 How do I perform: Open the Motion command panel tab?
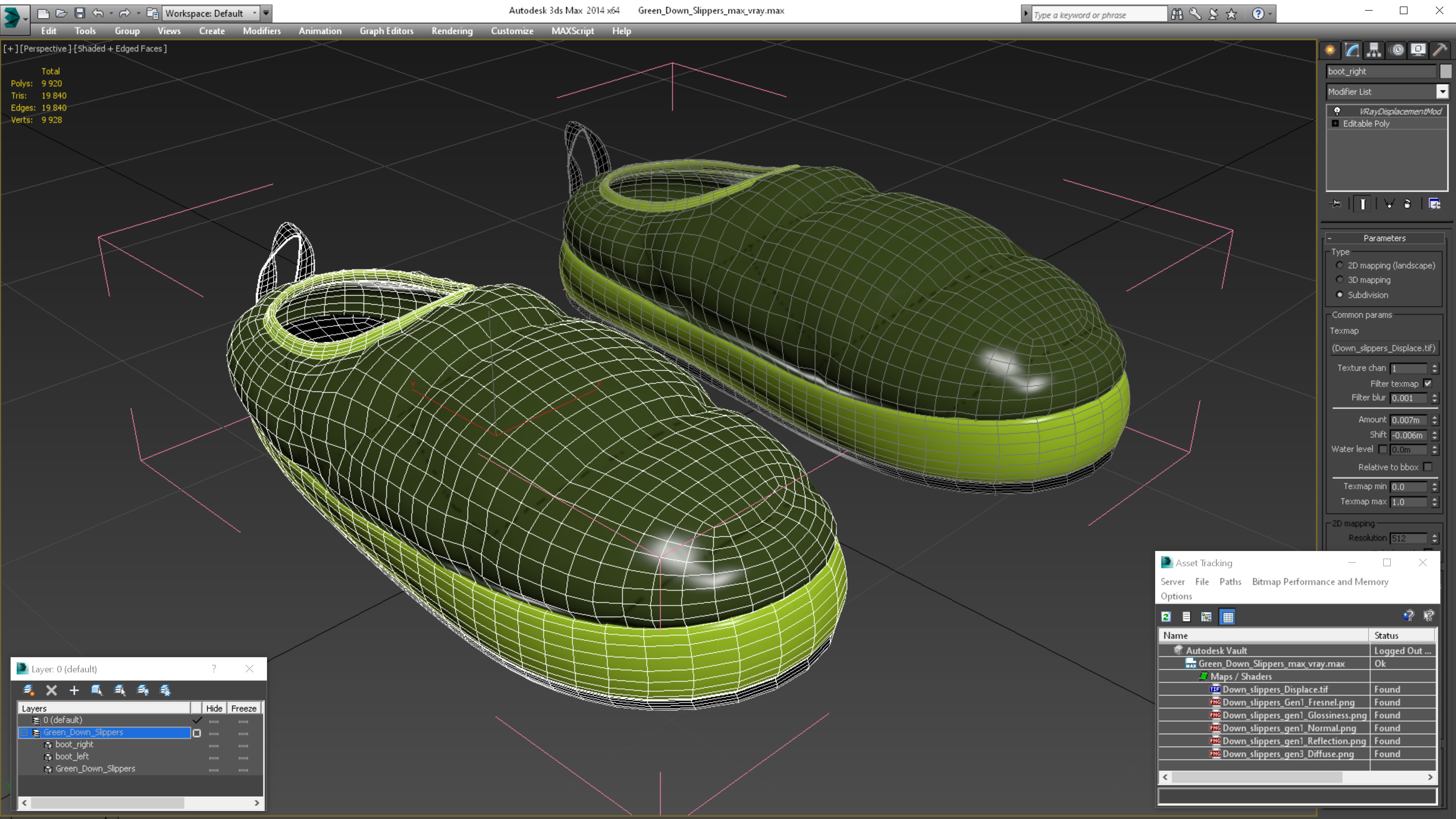(1397, 51)
